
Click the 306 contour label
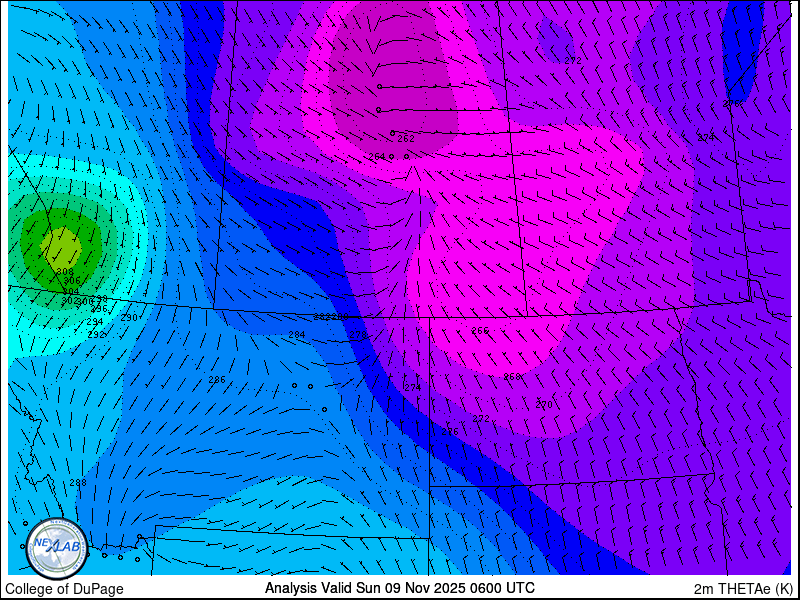coord(72,281)
